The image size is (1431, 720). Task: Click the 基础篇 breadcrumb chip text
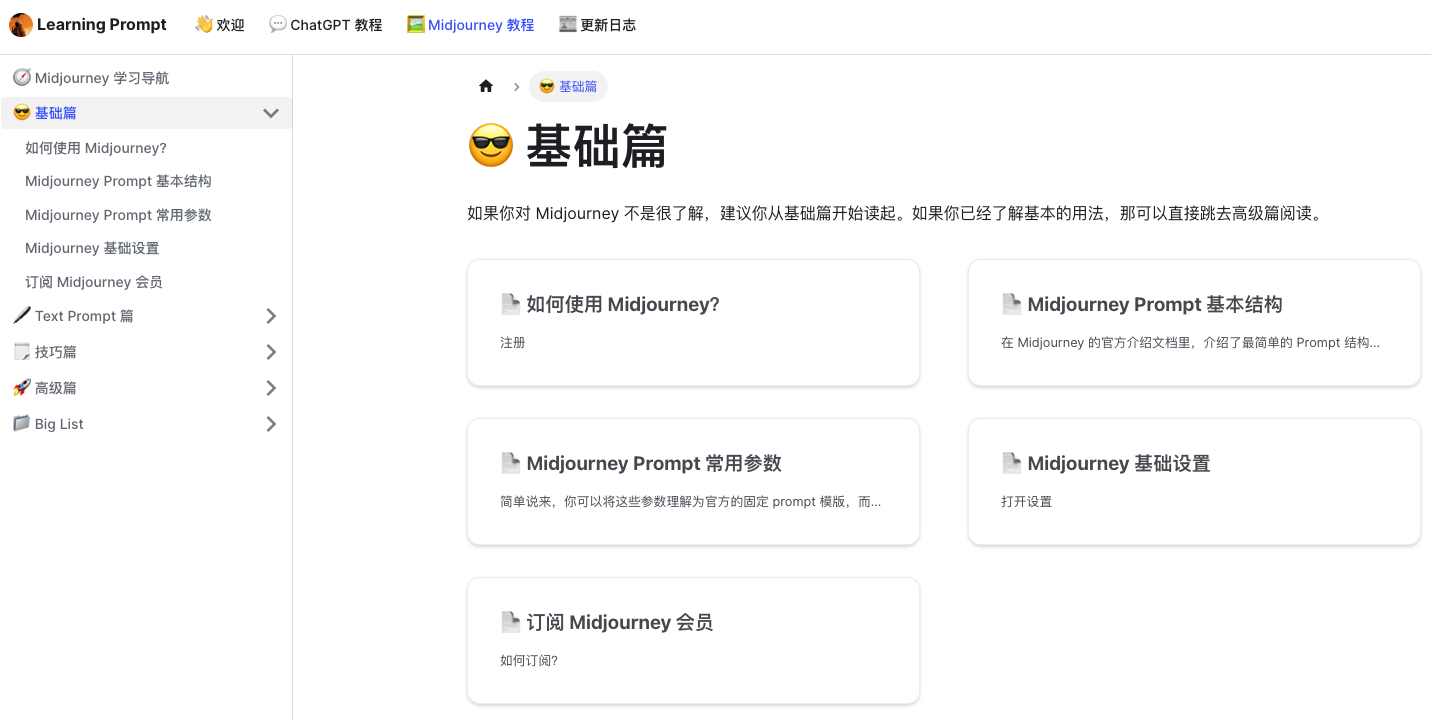(578, 87)
